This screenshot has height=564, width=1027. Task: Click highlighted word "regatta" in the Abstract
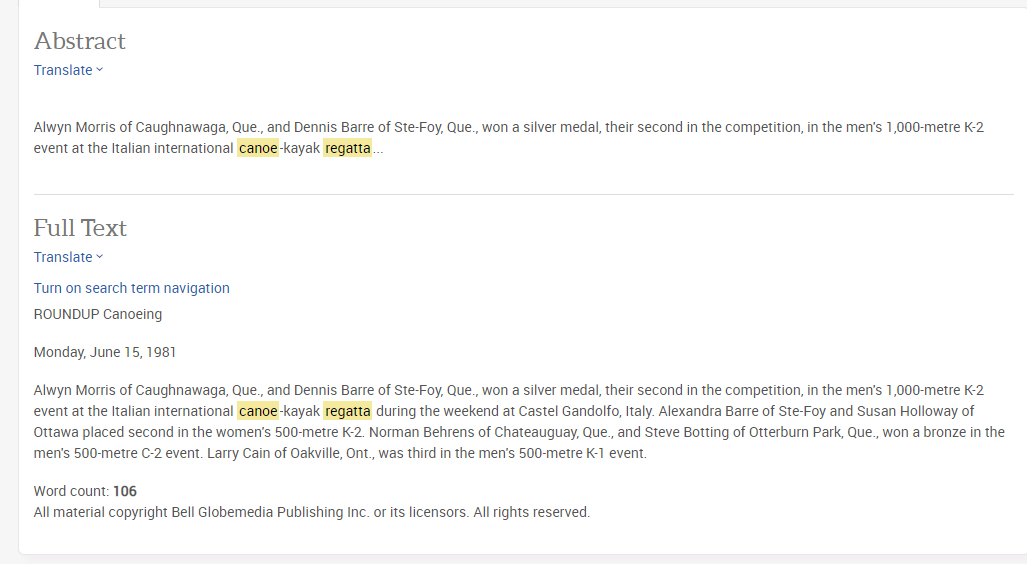pyautogui.click(x=347, y=148)
